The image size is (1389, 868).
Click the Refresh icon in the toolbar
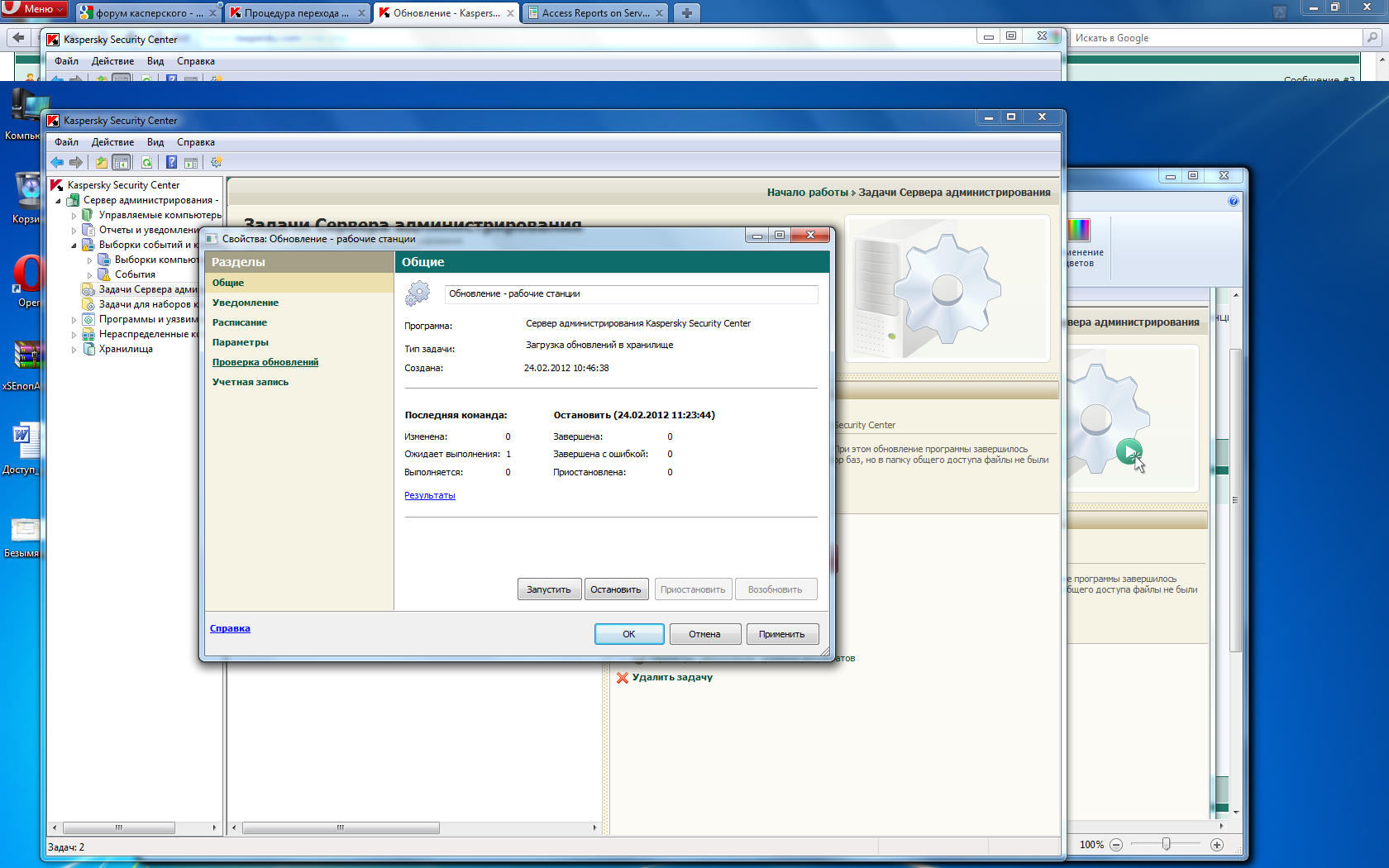tap(146, 162)
